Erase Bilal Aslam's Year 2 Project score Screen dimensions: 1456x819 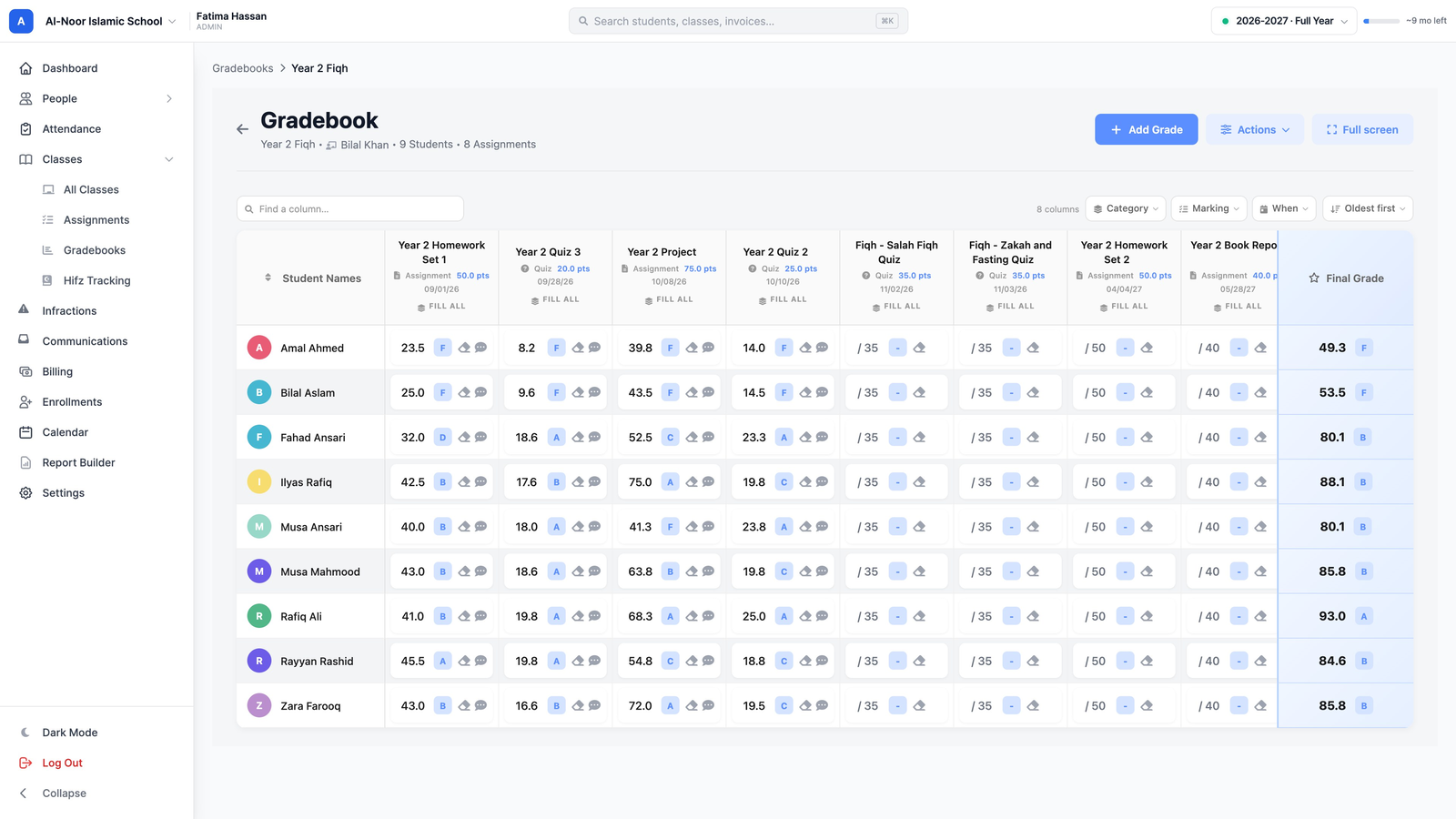coord(692,392)
